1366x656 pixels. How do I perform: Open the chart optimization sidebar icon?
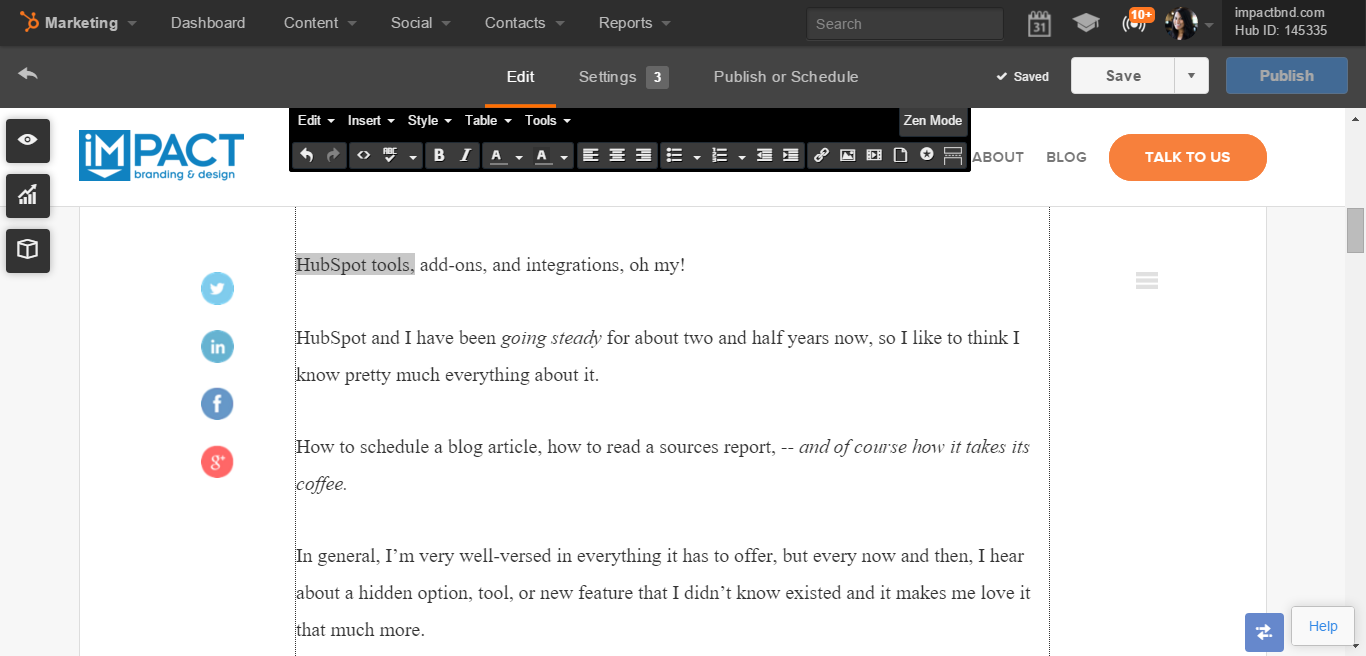point(28,195)
